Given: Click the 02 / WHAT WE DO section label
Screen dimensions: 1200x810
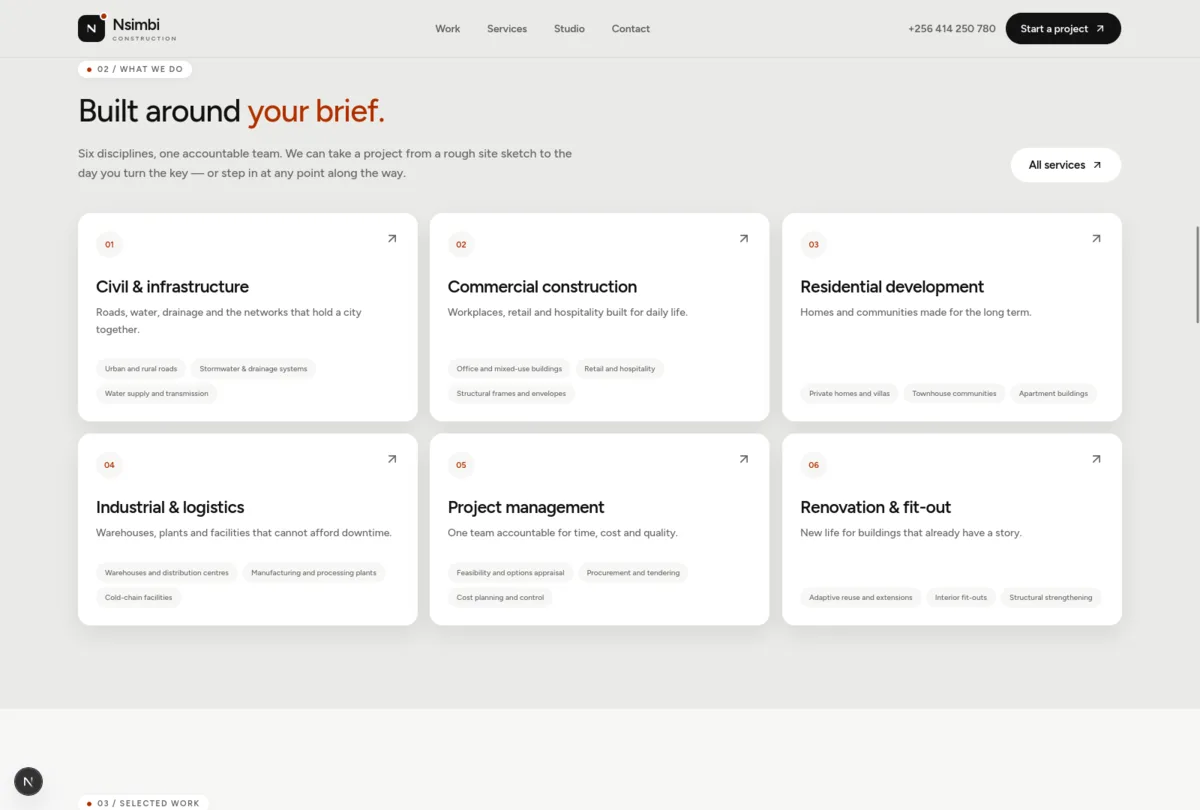Looking at the screenshot, I should click(135, 69).
